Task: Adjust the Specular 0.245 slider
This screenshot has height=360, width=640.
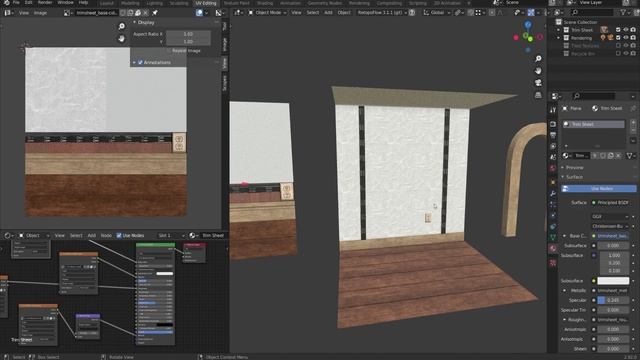Action: click(613, 300)
